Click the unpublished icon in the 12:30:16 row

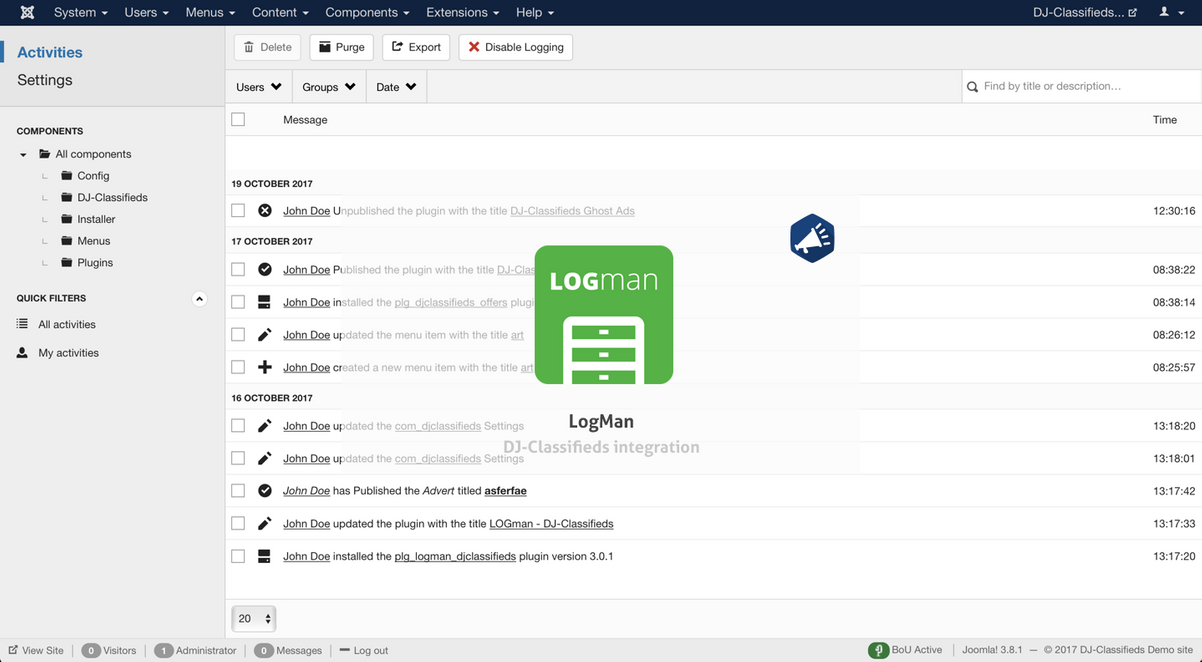(265, 211)
